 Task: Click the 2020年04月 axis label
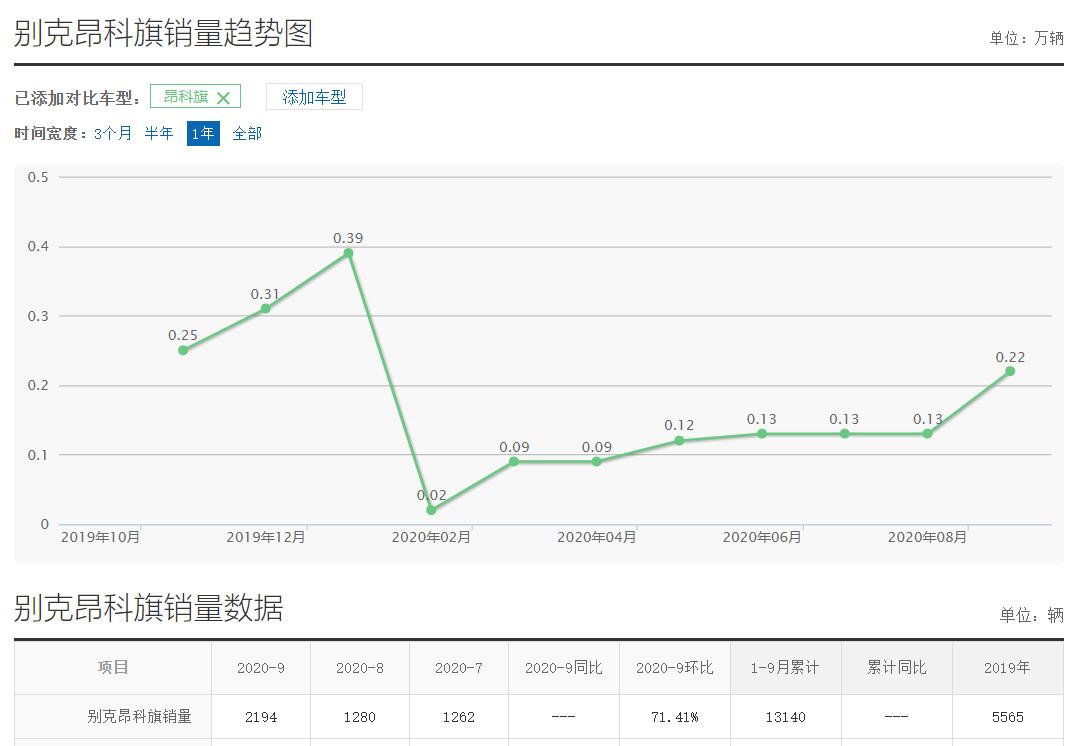597,537
